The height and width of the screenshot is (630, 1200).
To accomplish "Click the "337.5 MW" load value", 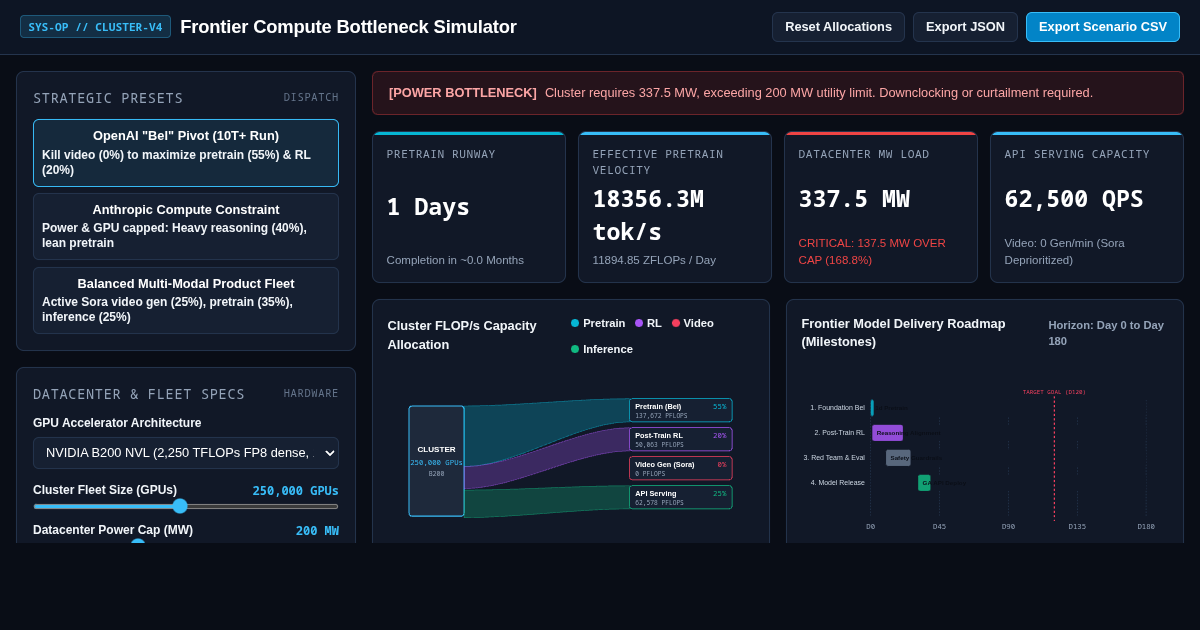I will (854, 199).
